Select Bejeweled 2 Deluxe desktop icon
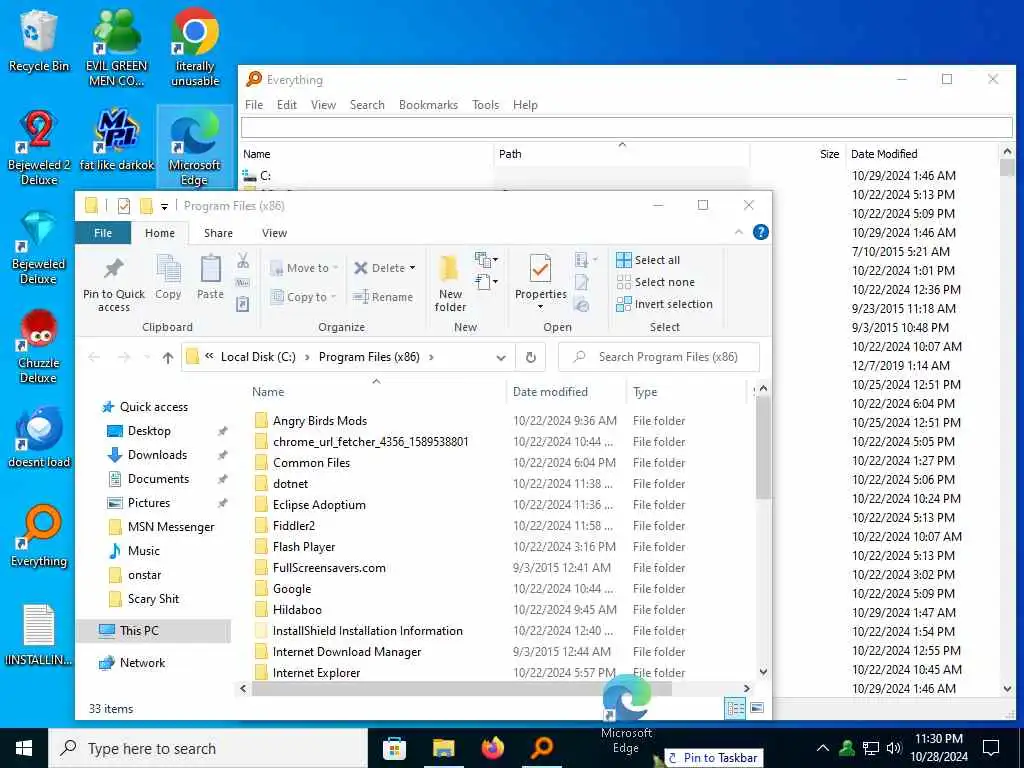Viewport: 1024px width, 768px height. pos(39,148)
